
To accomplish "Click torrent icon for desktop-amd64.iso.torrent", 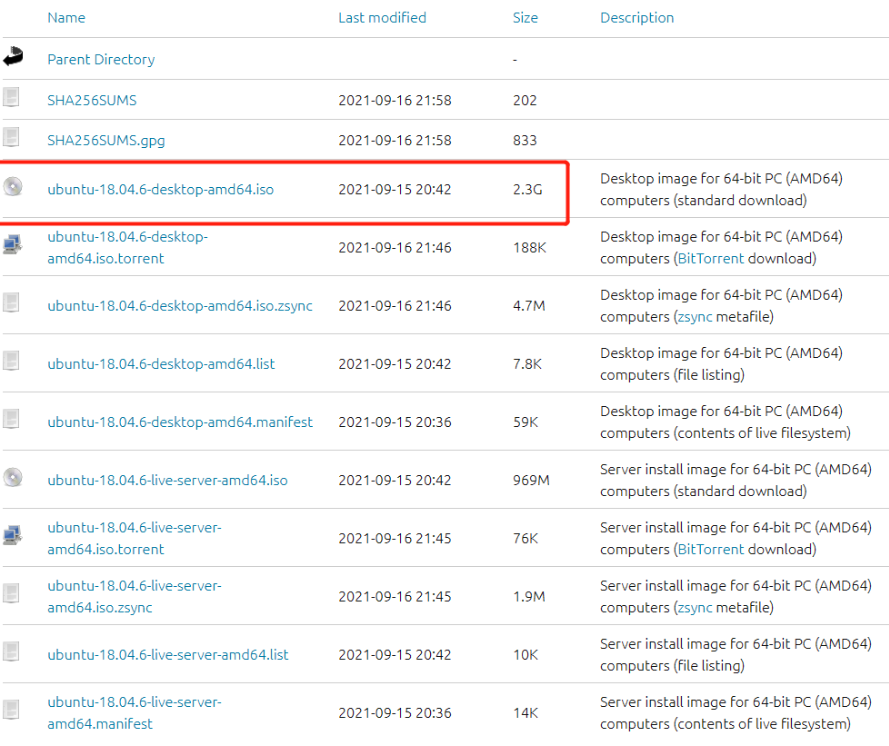I will click(x=12, y=245).
